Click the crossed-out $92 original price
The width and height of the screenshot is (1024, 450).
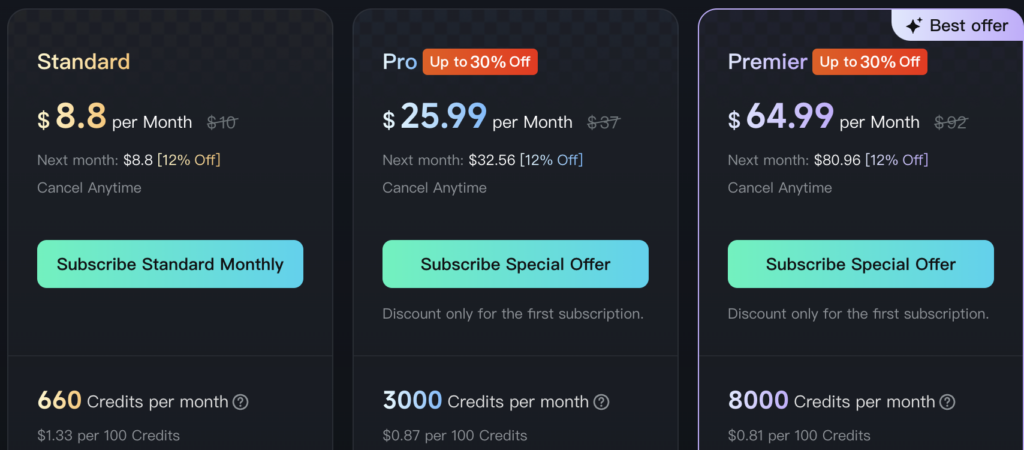click(950, 122)
